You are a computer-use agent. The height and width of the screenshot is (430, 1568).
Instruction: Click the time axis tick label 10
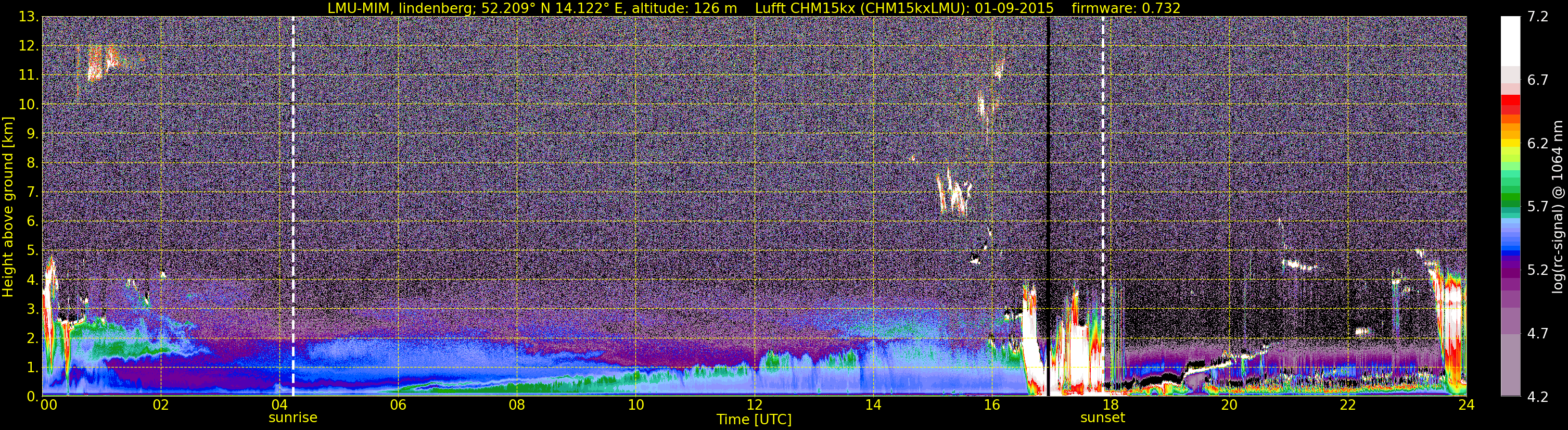[x=635, y=405]
